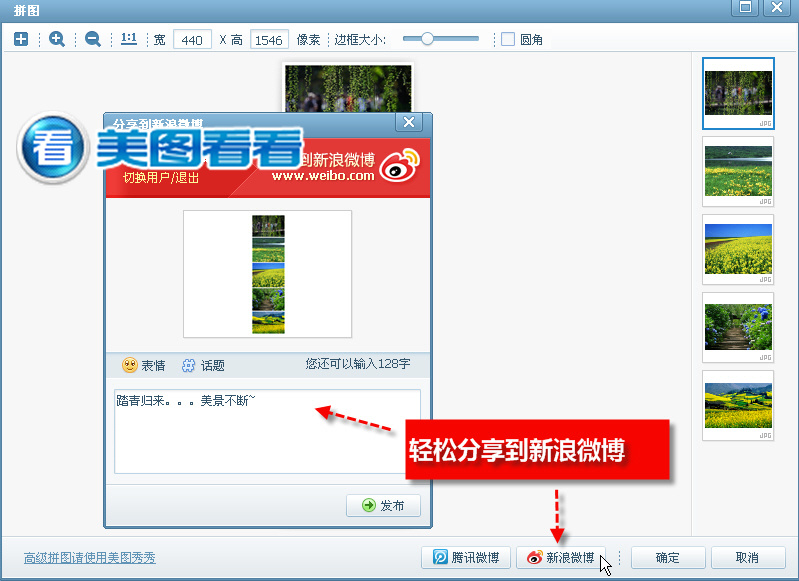Open the 表情 emoticon picker
Screen dimensions: 799x581
click(144, 365)
